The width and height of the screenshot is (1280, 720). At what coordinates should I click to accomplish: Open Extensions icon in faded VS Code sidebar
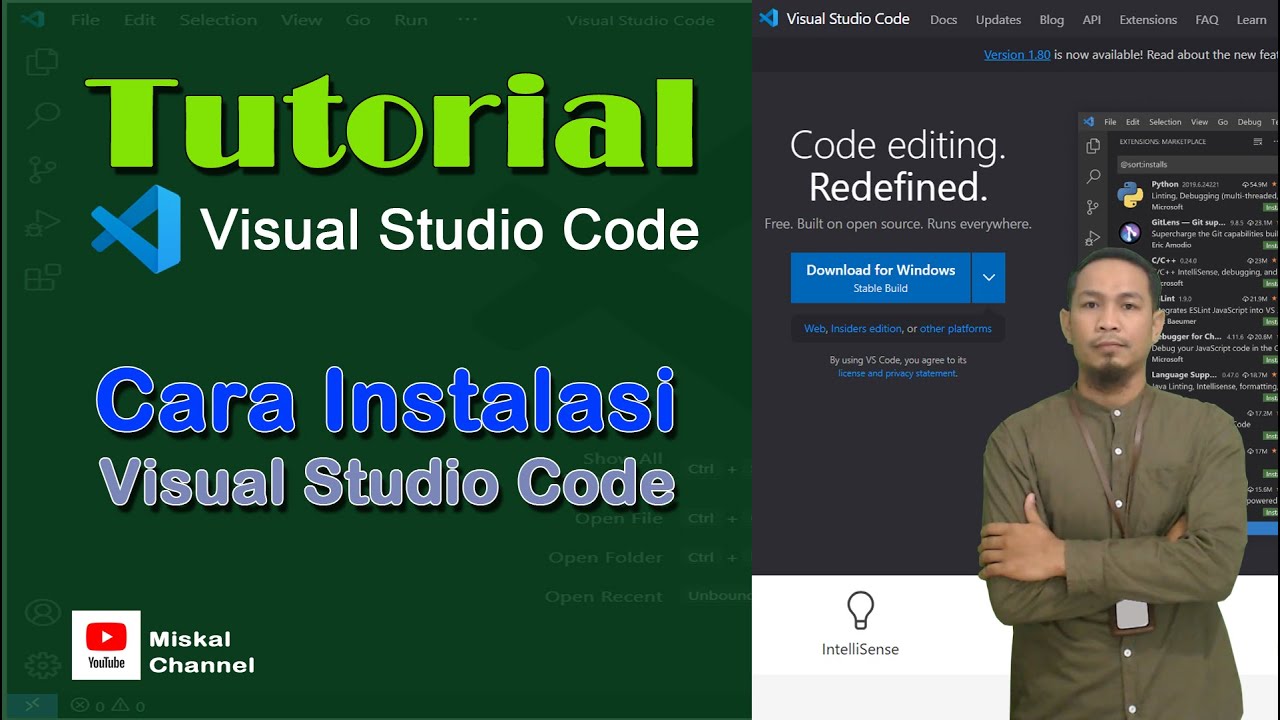(x=42, y=277)
